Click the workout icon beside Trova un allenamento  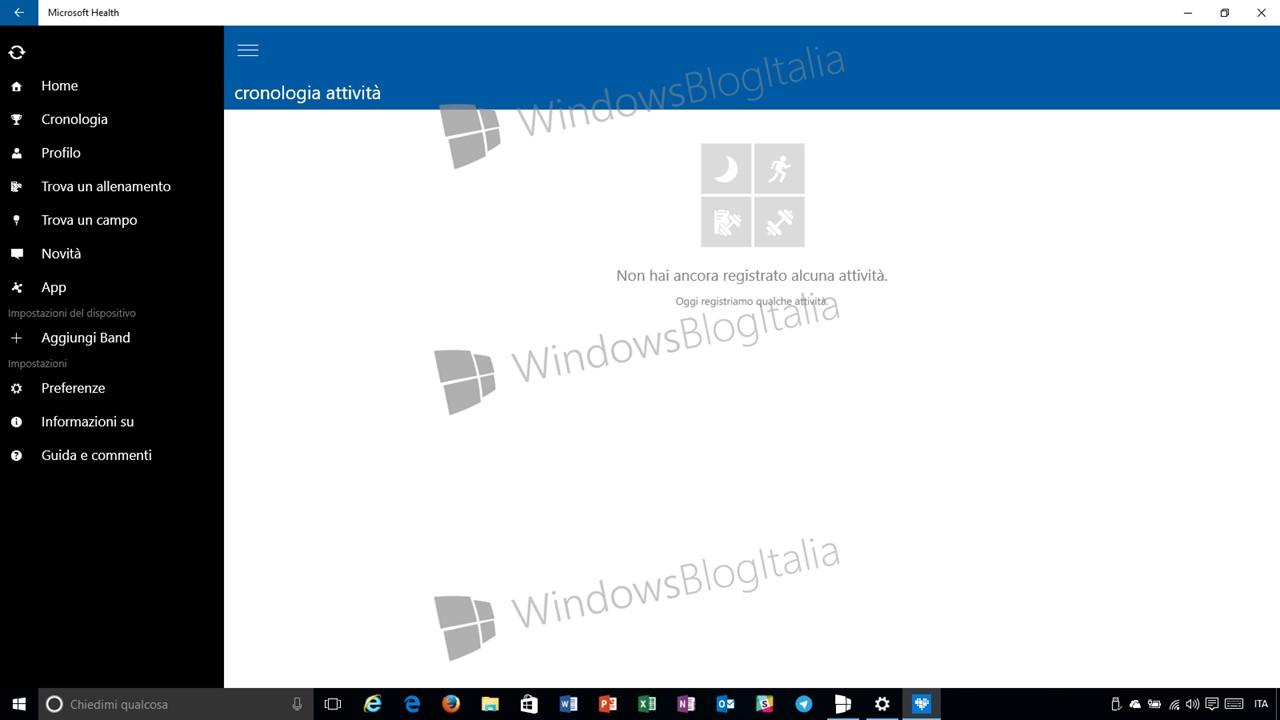click(16, 187)
